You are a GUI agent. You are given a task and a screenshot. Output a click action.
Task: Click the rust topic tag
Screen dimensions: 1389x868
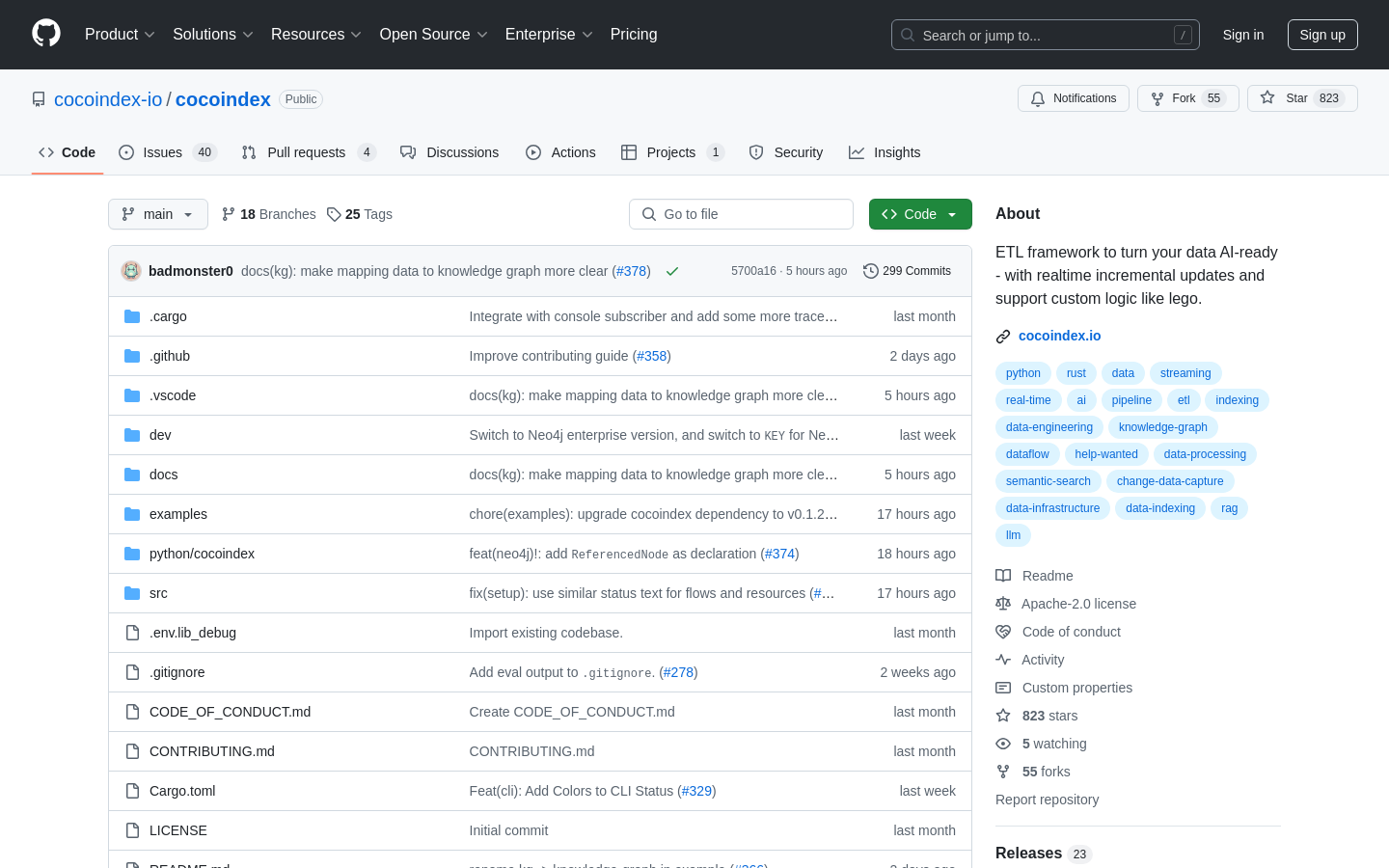point(1076,373)
